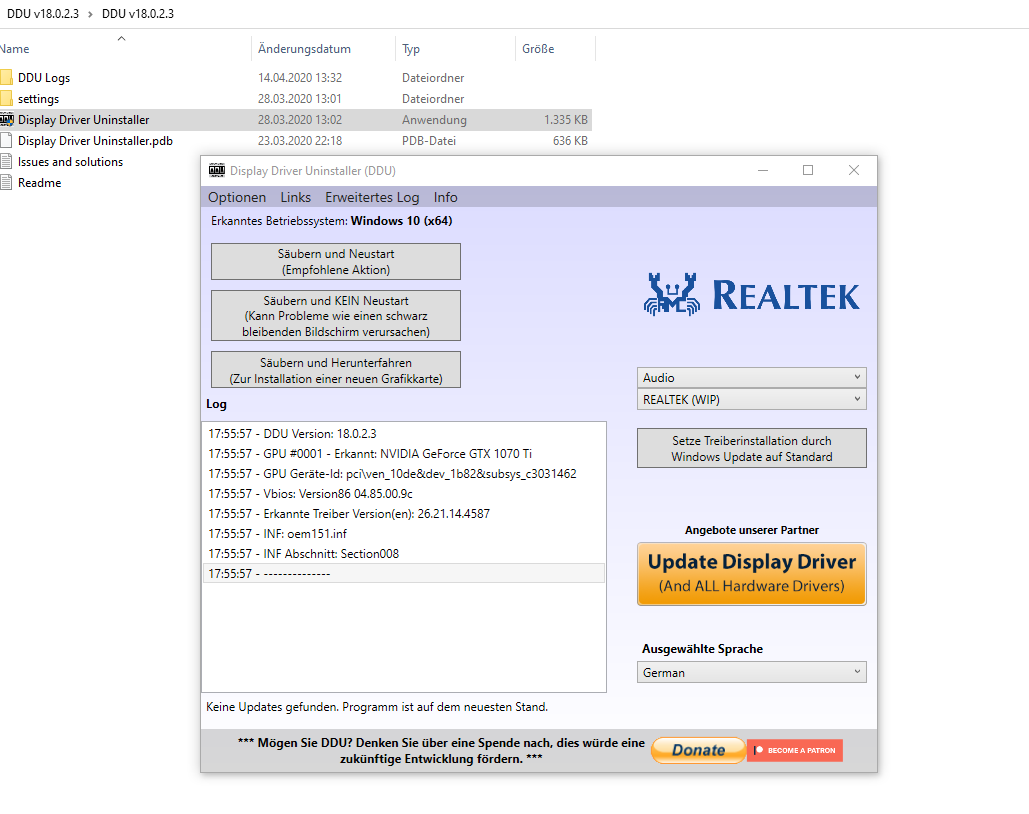Click Säubern und KEIN Neustart button
The image size is (1029, 814).
(x=336, y=316)
